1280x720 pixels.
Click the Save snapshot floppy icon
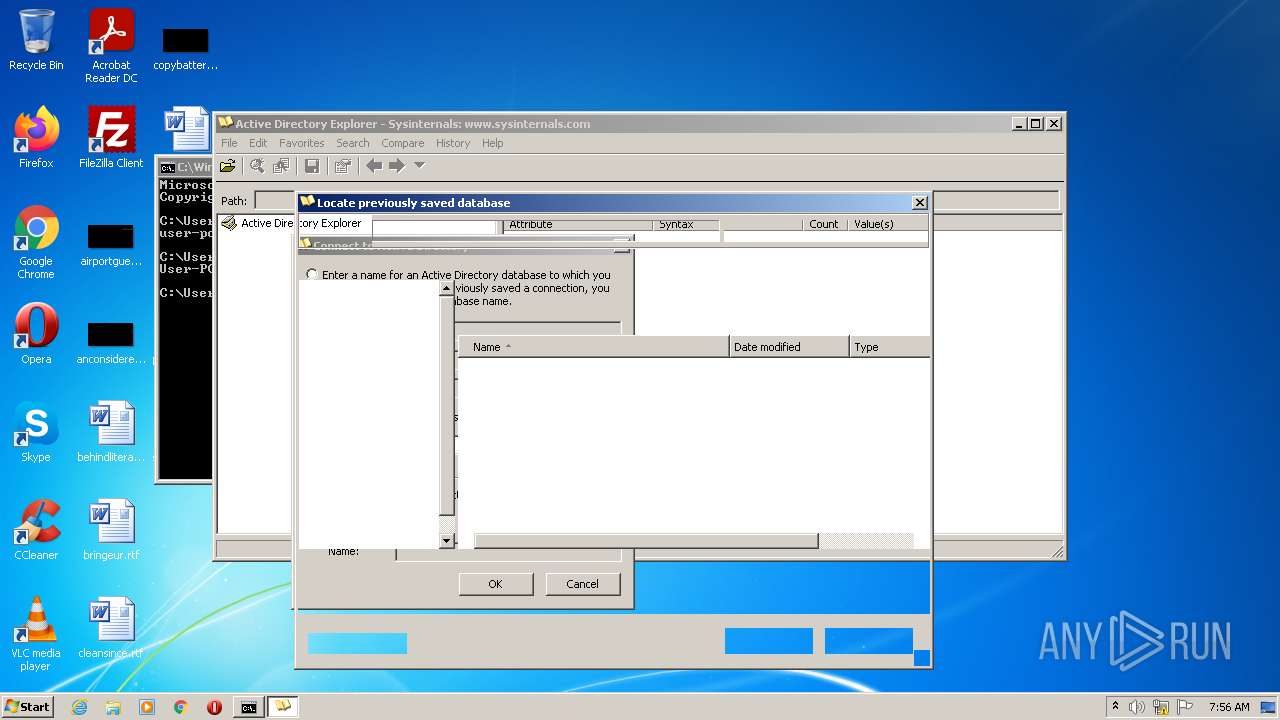312,166
